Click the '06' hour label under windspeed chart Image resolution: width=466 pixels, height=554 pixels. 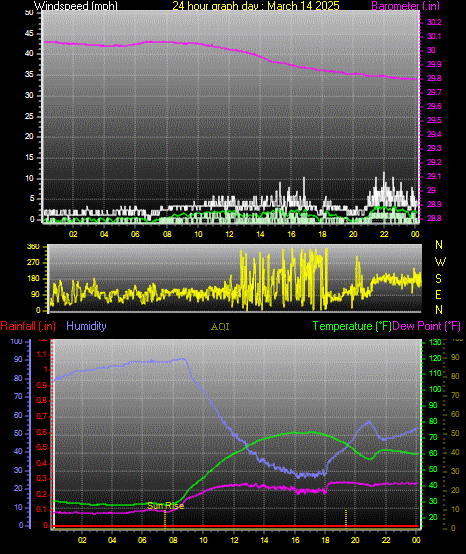(135, 234)
